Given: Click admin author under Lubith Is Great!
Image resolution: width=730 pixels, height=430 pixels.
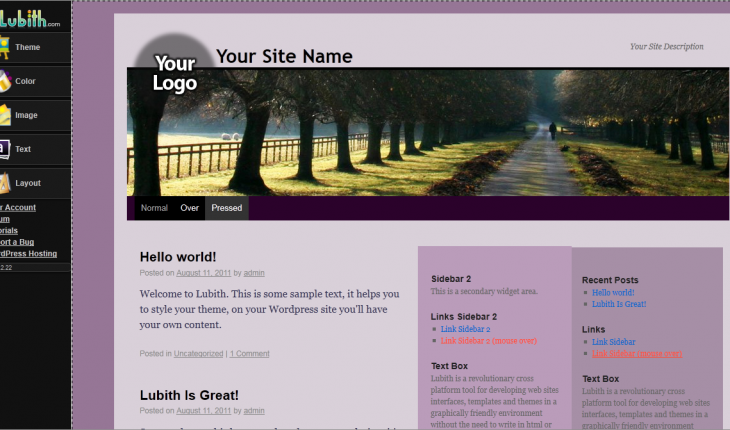Looking at the screenshot, I should point(254,411).
